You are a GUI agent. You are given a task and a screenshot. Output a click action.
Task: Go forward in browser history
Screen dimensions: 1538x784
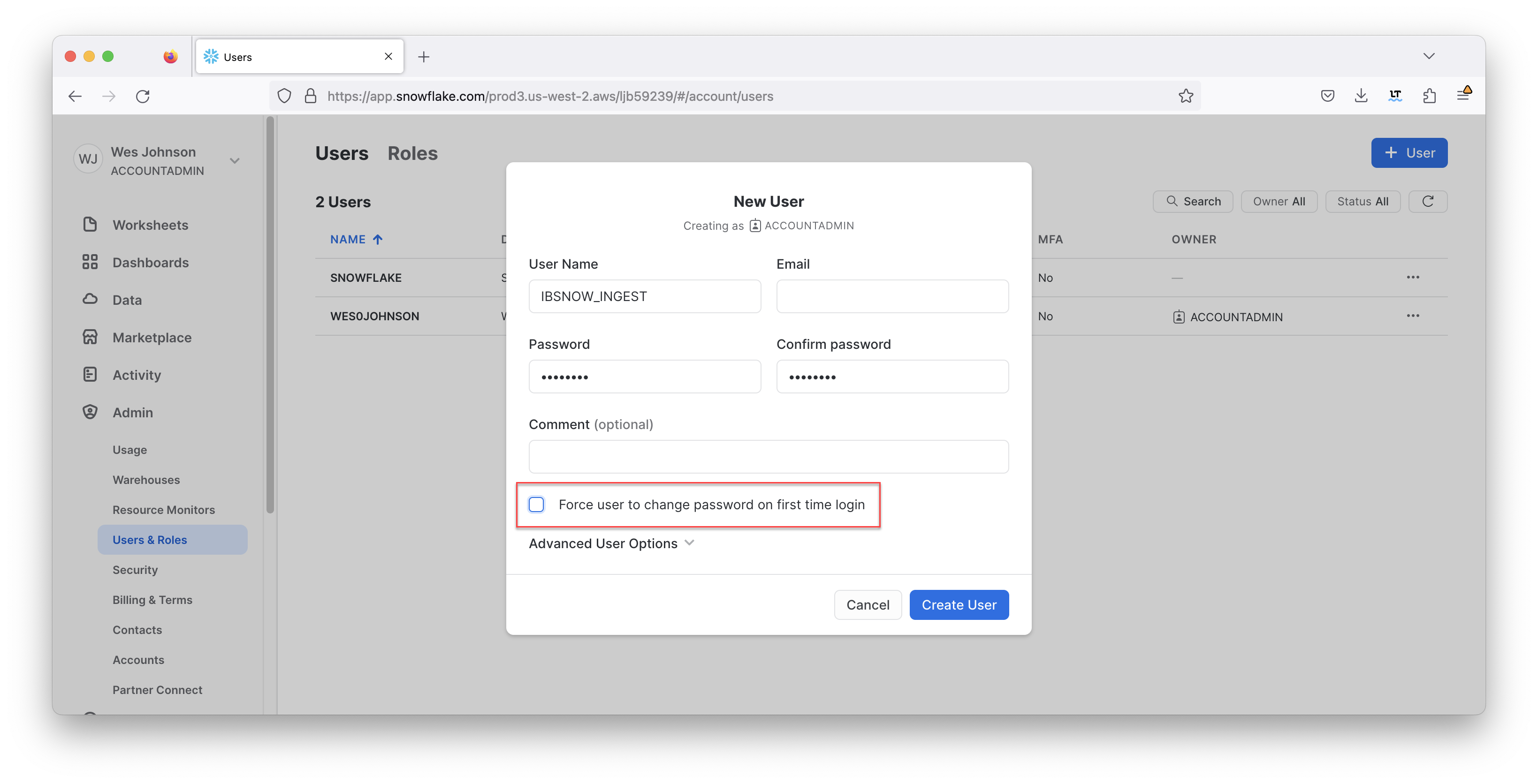click(109, 96)
